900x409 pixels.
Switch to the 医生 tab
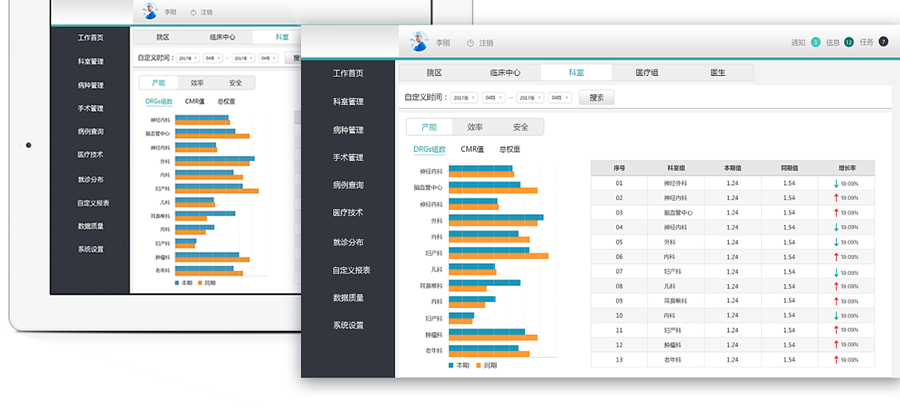point(718,73)
